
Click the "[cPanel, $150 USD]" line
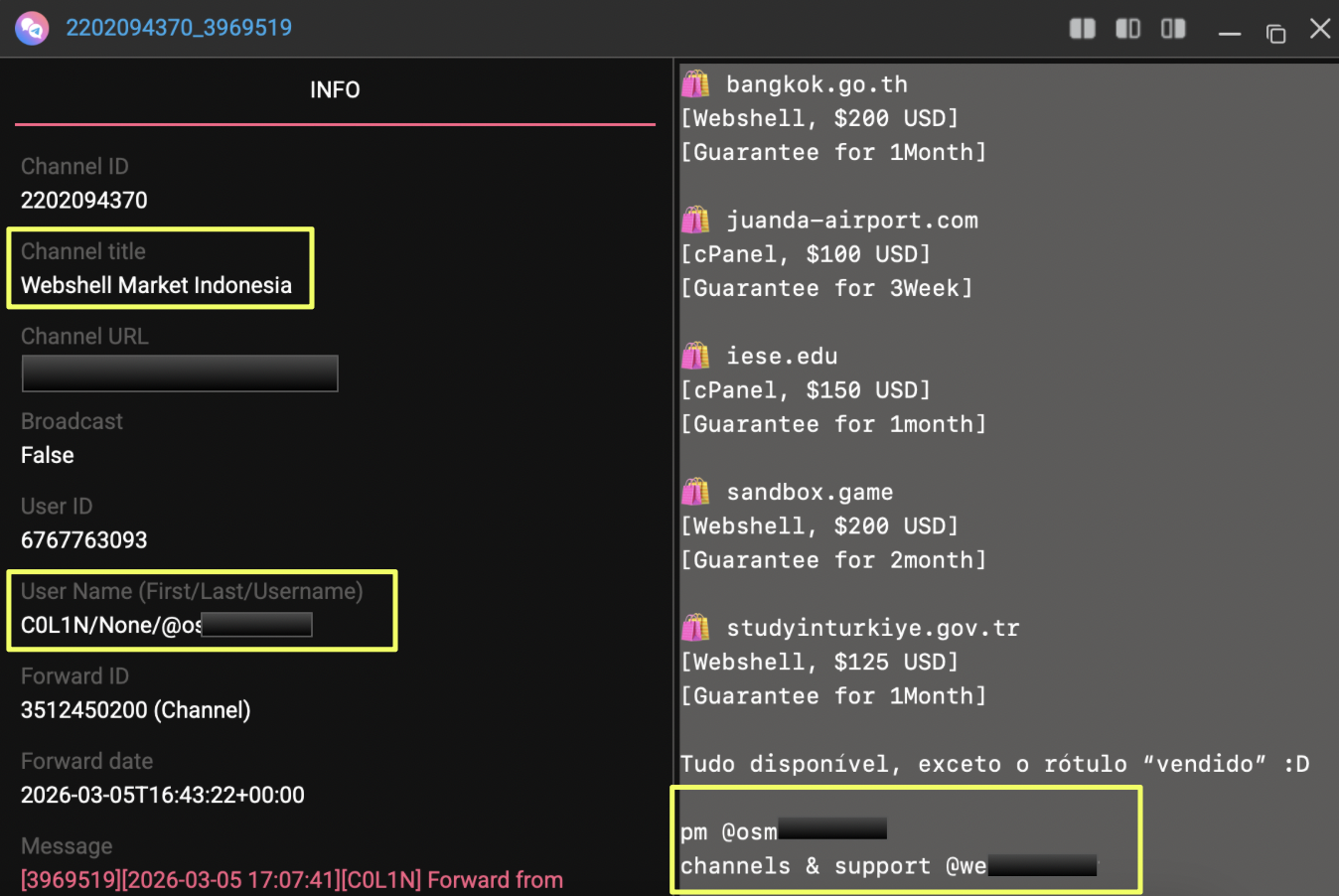[x=806, y=390]
